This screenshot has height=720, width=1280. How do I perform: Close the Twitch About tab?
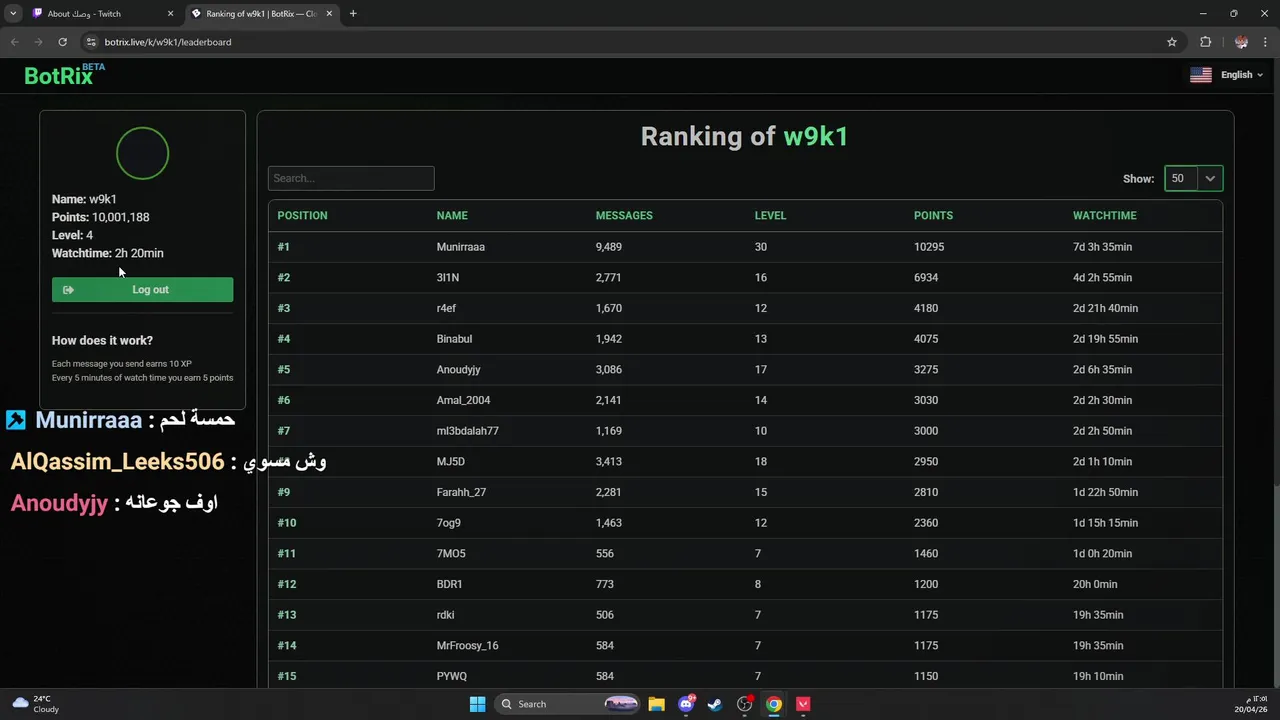[170, 14]
